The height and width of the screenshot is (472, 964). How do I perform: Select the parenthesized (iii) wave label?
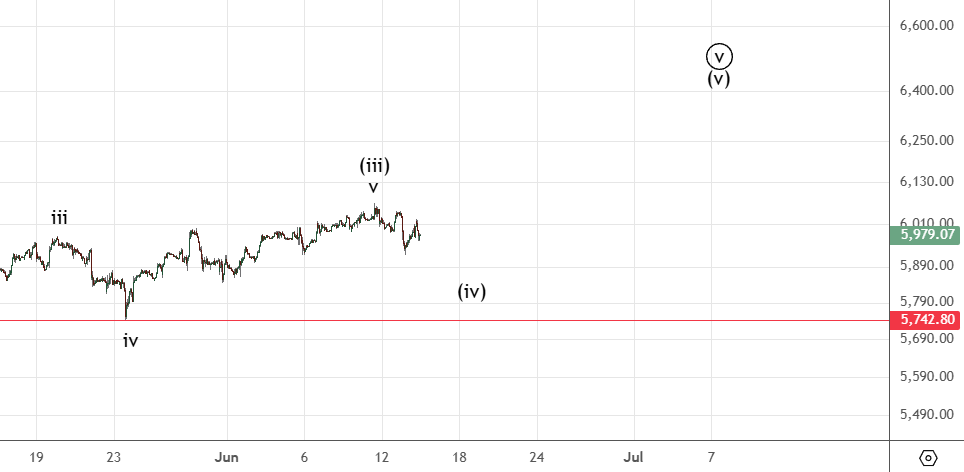click(x=375, y=165)
